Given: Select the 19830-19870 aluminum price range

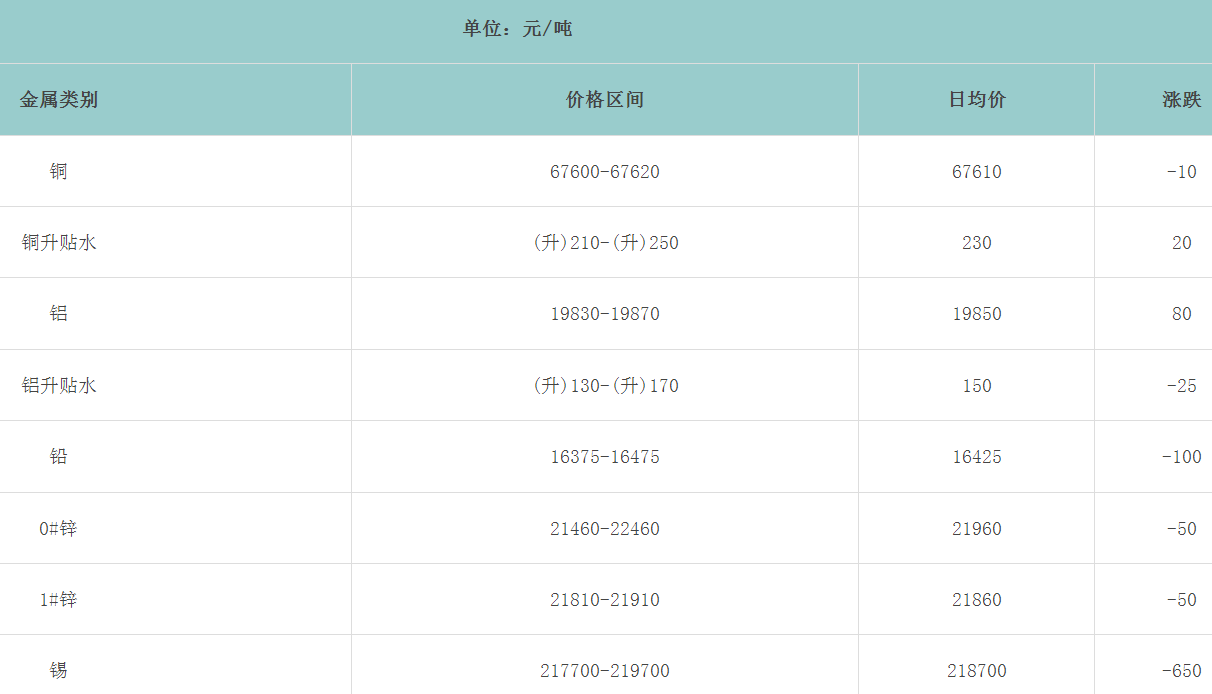Looking at the screenshot, I should (604, 314).
